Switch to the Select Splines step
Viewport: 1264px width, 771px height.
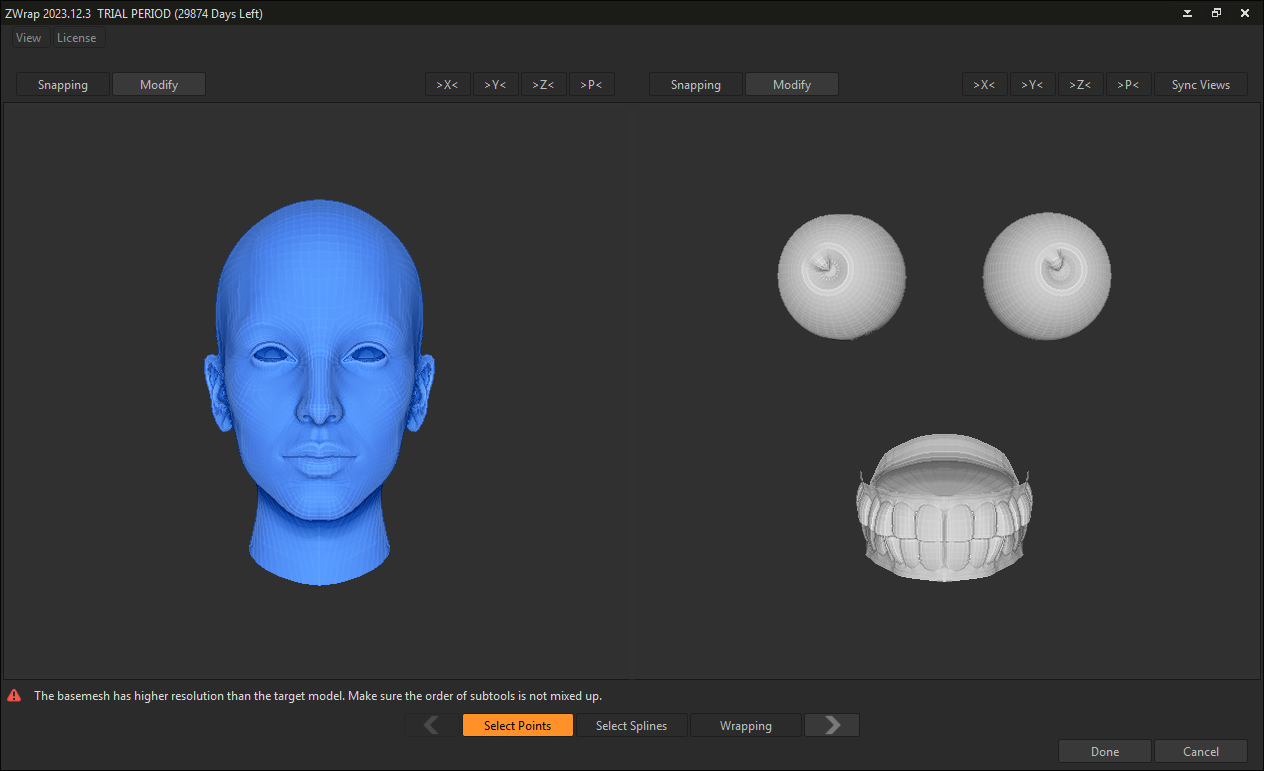tap(632, 725)
